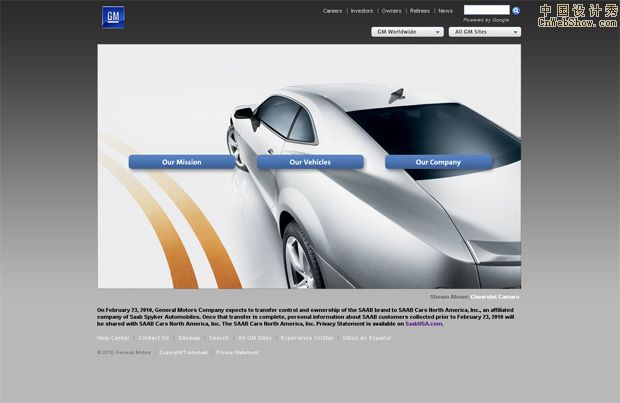620x403 pixels.
Task: Click the Our Vehicles button
Action: click(310, 162)
